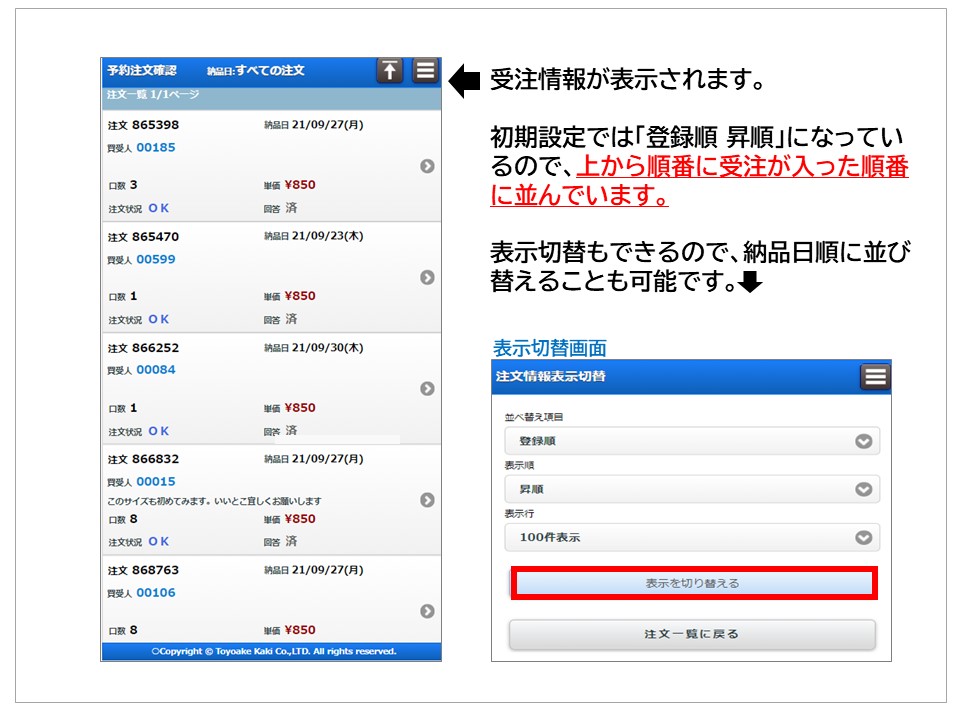Click detail arrow for order 866252

pyautogui.click(x=427, y=388)
